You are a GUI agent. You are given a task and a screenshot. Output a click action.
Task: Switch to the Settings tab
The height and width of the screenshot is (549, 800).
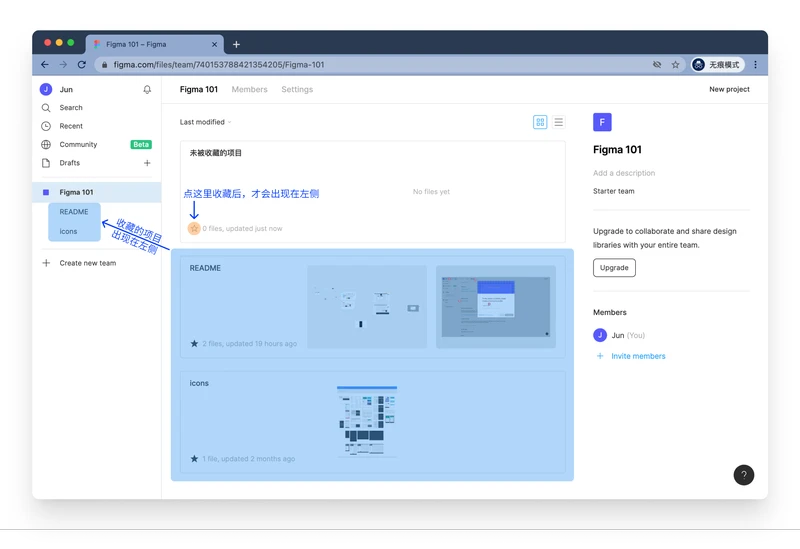297,89
